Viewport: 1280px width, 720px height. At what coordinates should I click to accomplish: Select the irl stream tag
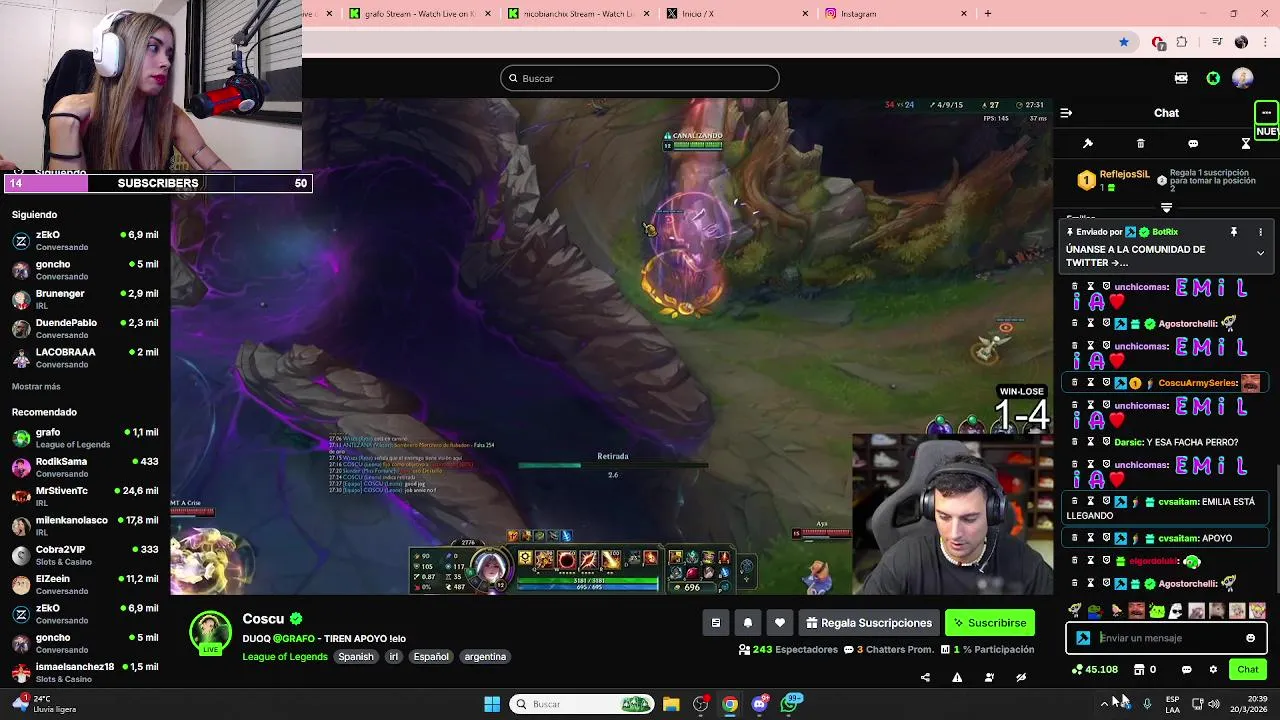tap(394, 657)
